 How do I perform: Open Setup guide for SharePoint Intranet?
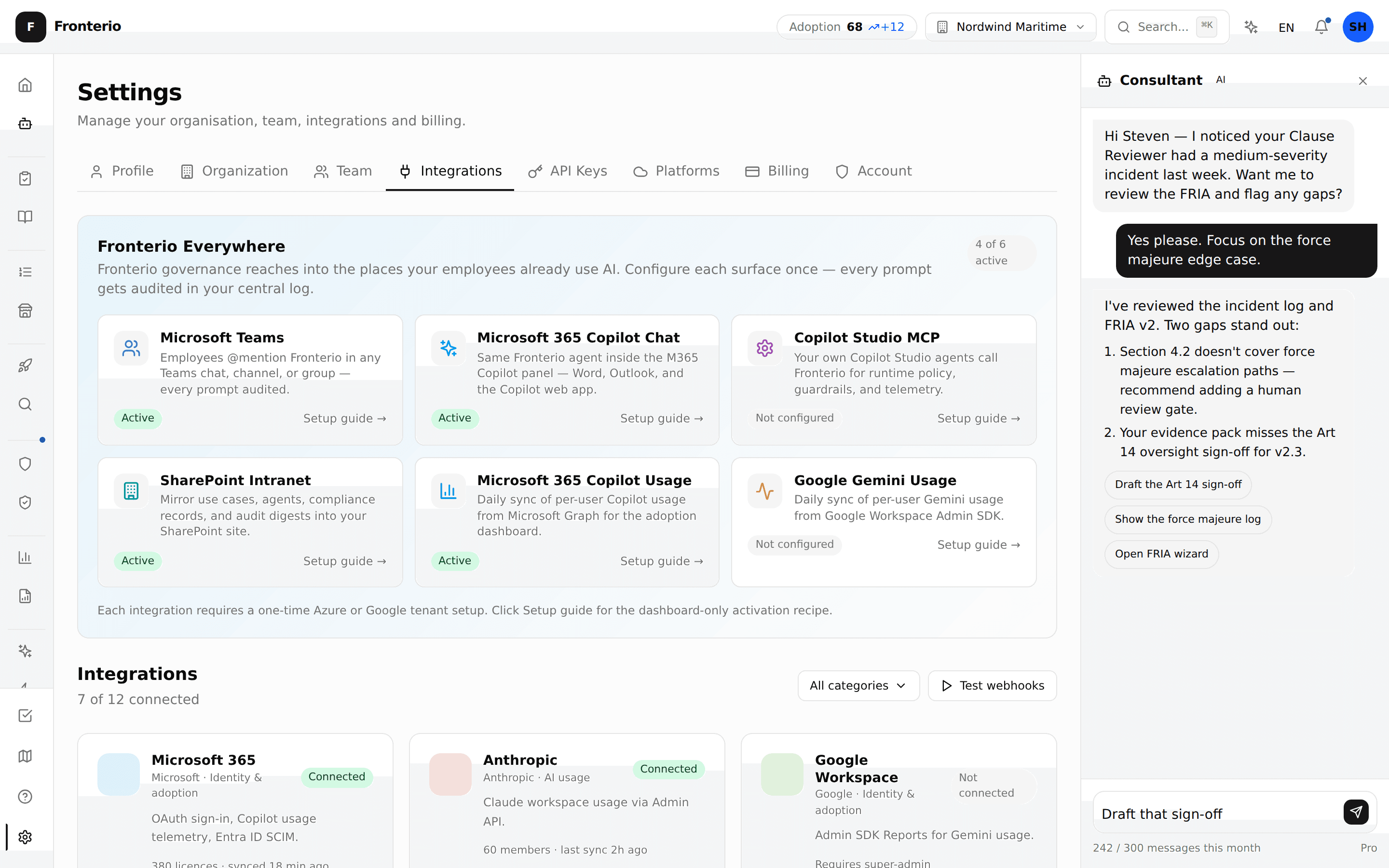coord(344,561)
